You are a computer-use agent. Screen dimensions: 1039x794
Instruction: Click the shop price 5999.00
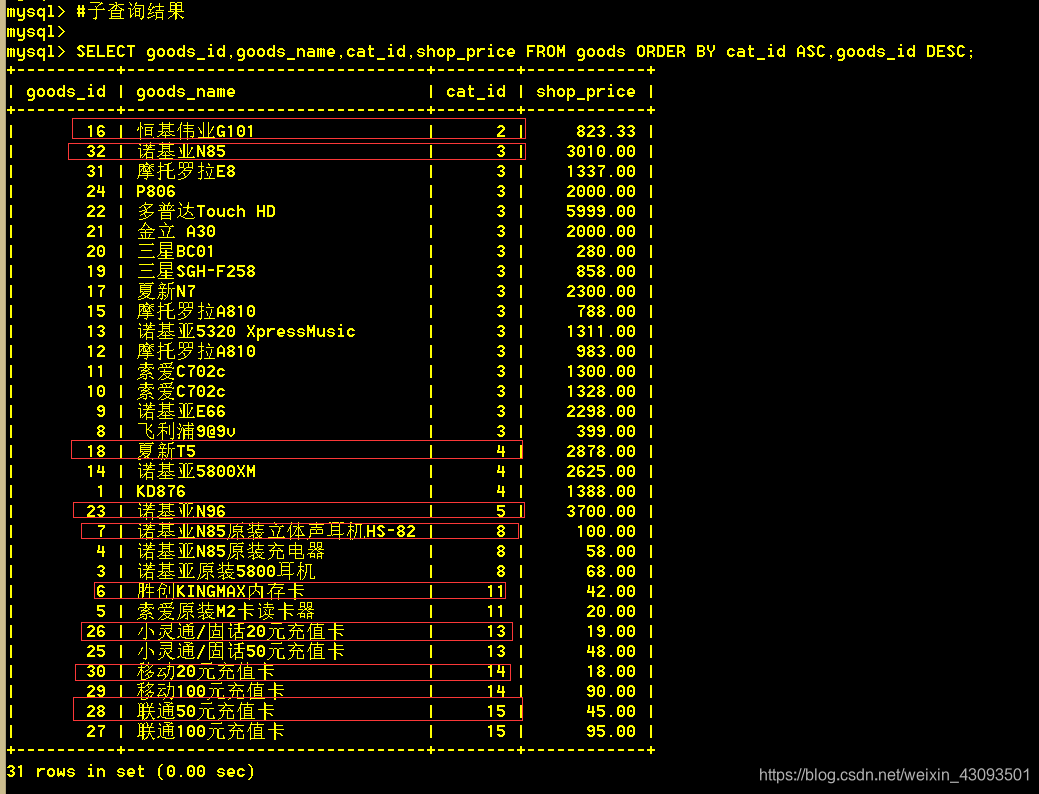coord(601,211)
